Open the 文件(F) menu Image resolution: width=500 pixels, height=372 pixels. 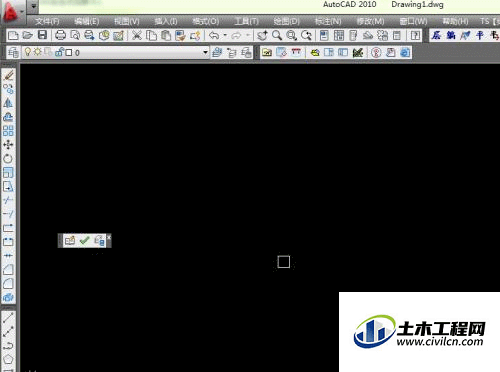[47, 21]
